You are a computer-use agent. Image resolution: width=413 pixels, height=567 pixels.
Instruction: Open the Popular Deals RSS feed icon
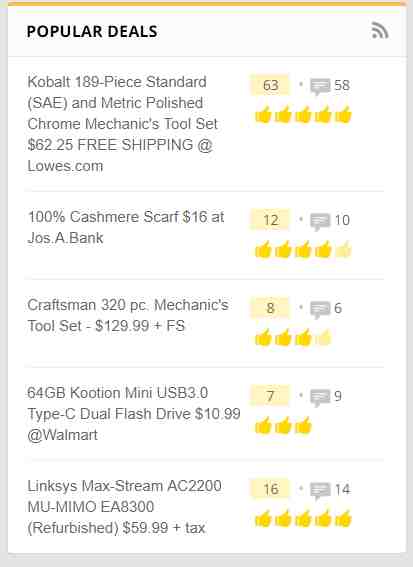[x=380, y=30]
